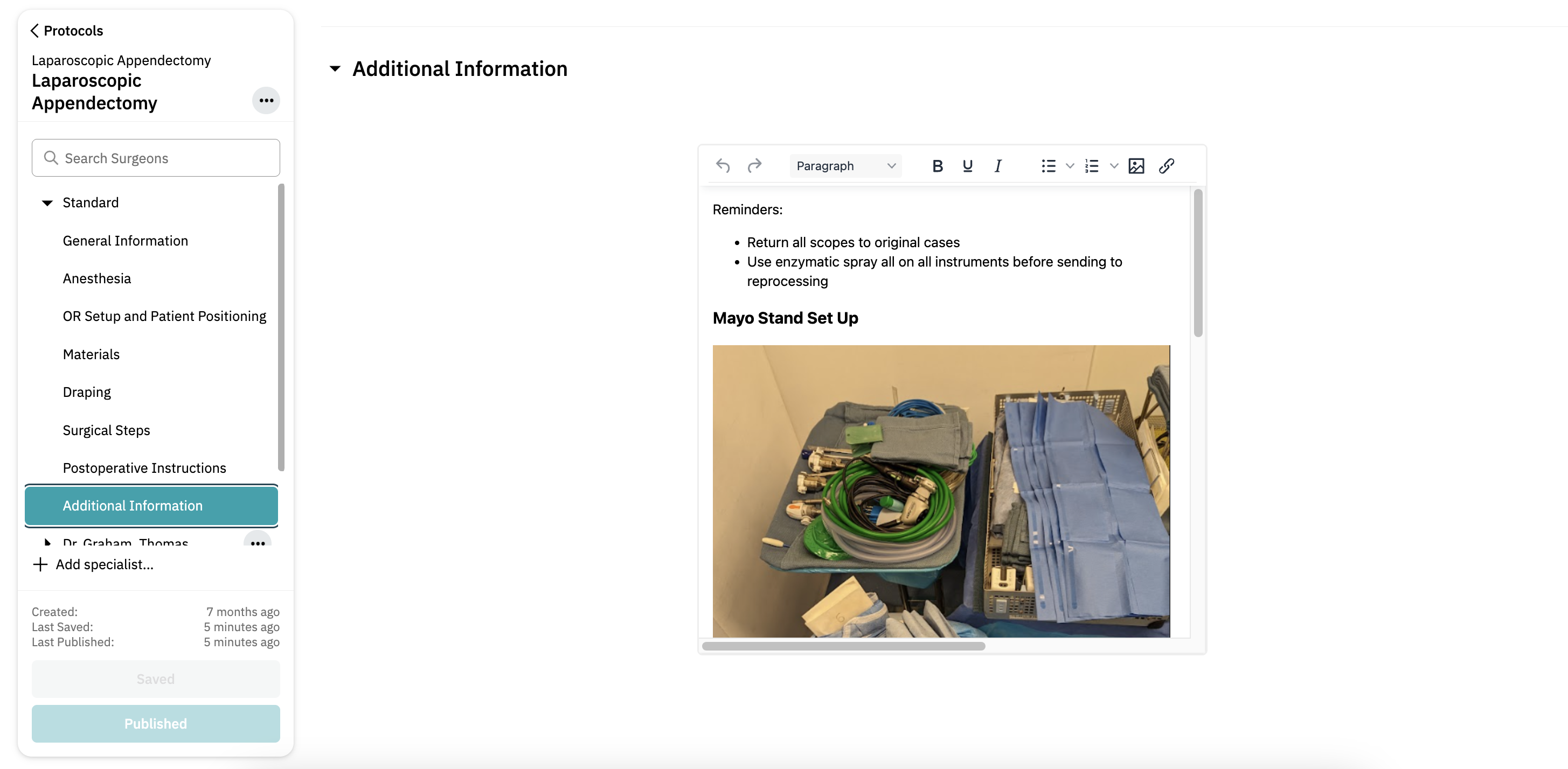Collapse the Standard tree section
This screenshot has width=1568, height=769.
(47, 202)
